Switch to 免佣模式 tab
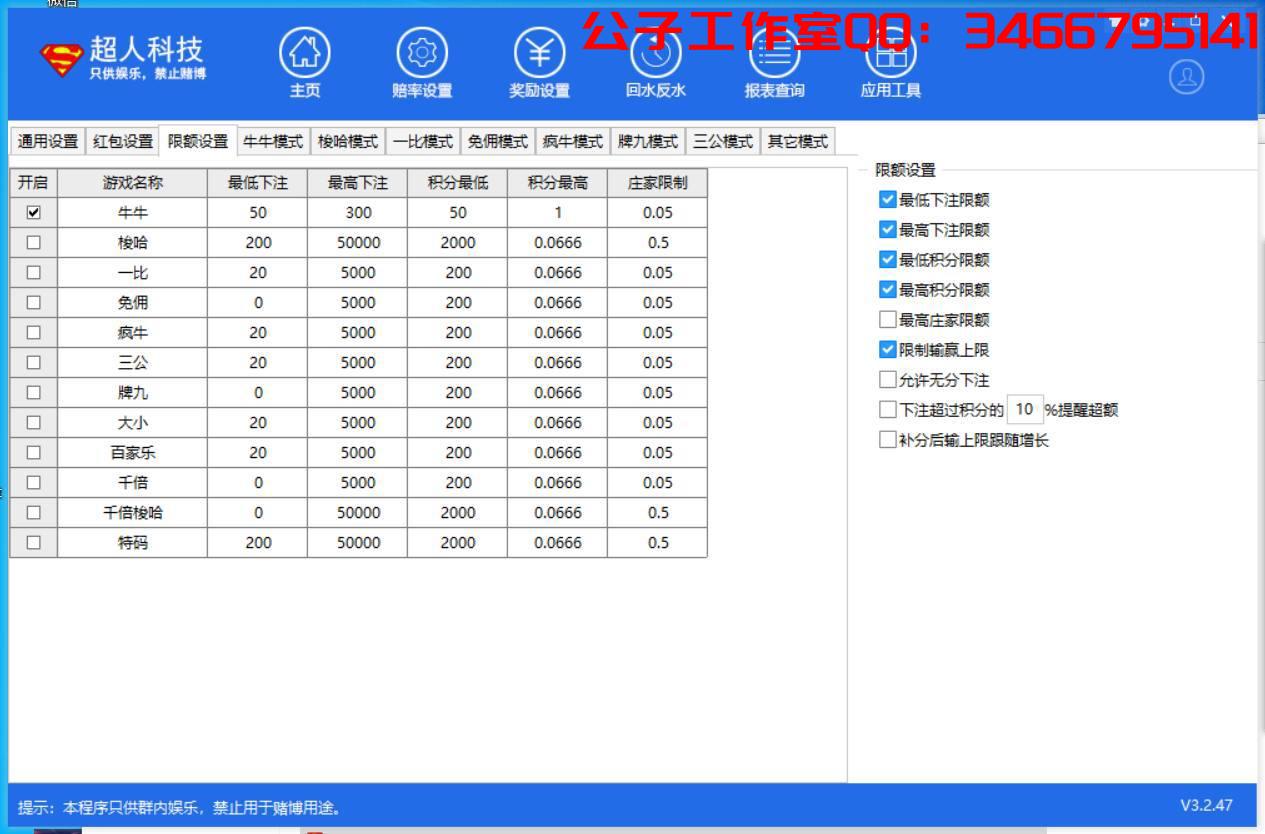The width and height of the screenshot is (1265, 834). pos(498,141)
